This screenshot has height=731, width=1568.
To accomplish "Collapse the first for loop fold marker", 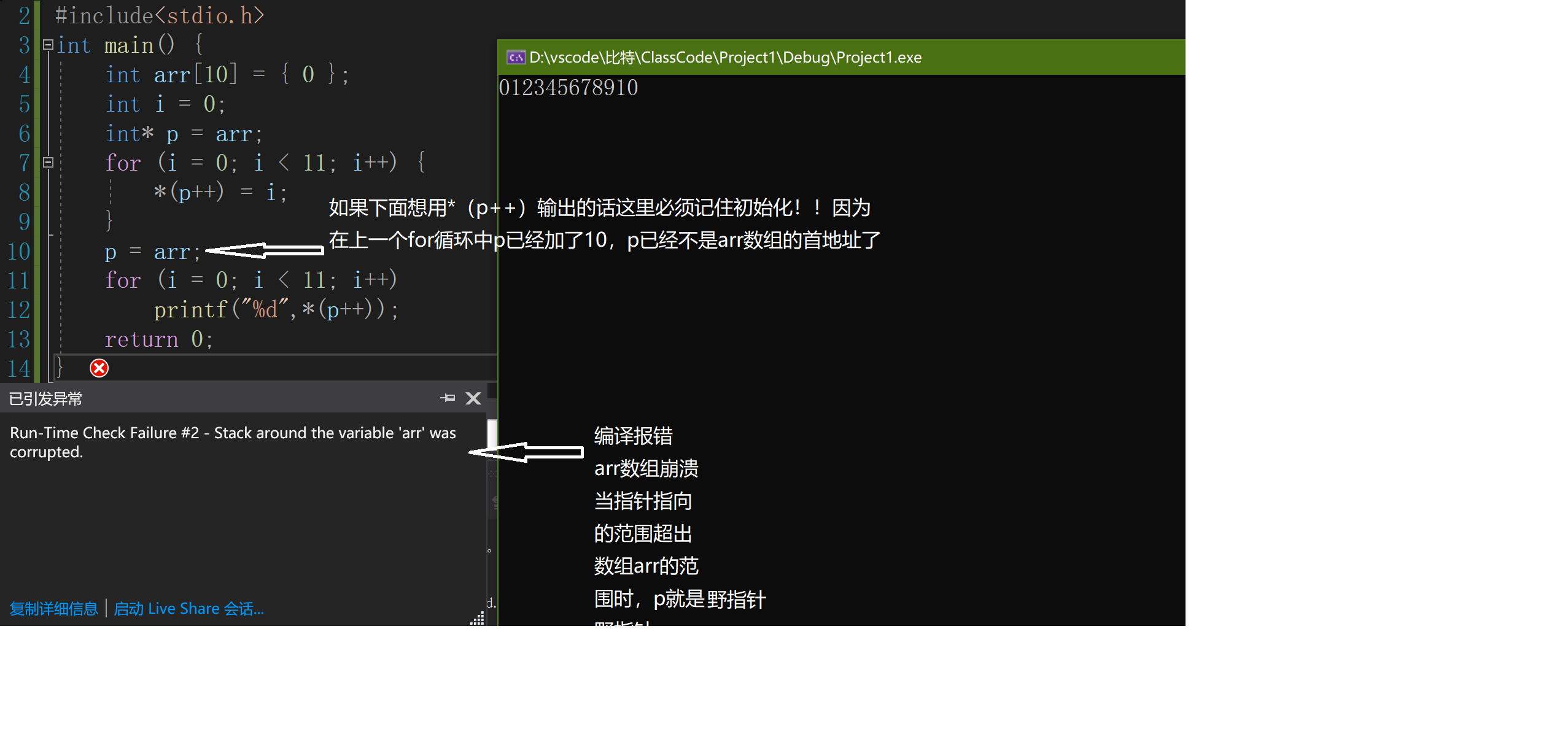I will [48, 163].
